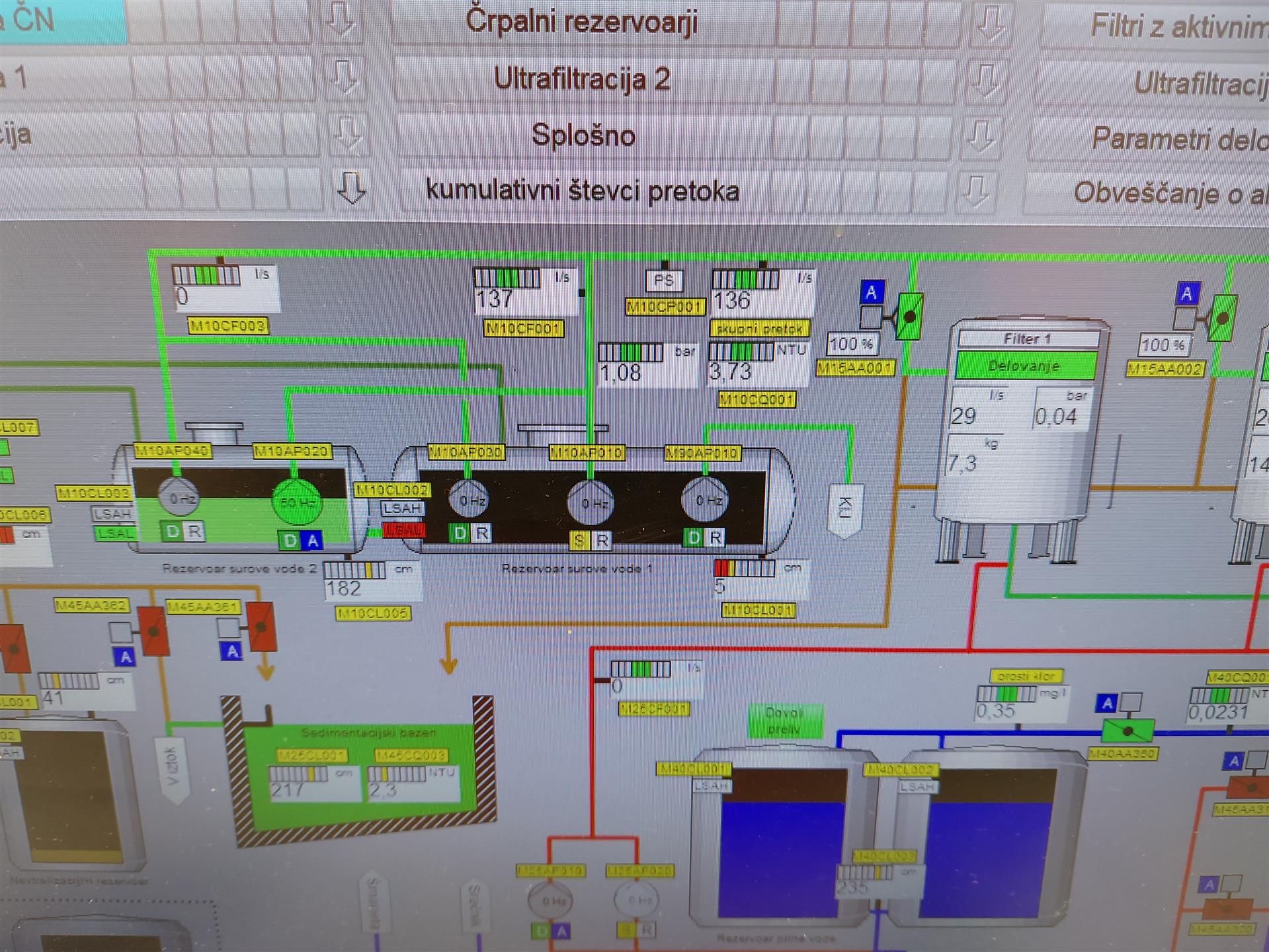Toggle the yellow S button under M10AP010
Image resolution: width=1269 pixels, height=952 pixels.
pos(579,541)
